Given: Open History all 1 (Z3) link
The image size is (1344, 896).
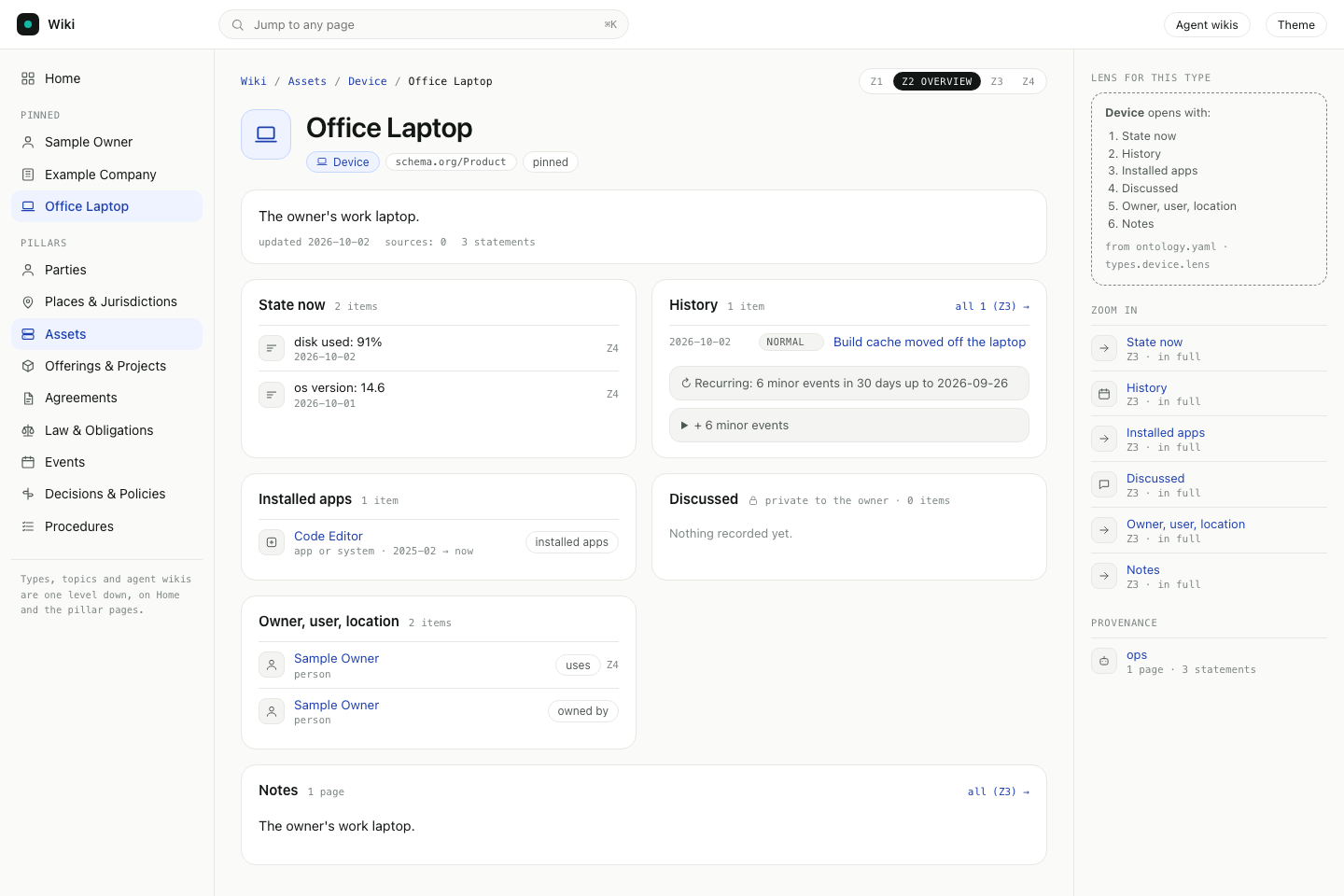Looking at the screenshot, I should click(992, 306).
